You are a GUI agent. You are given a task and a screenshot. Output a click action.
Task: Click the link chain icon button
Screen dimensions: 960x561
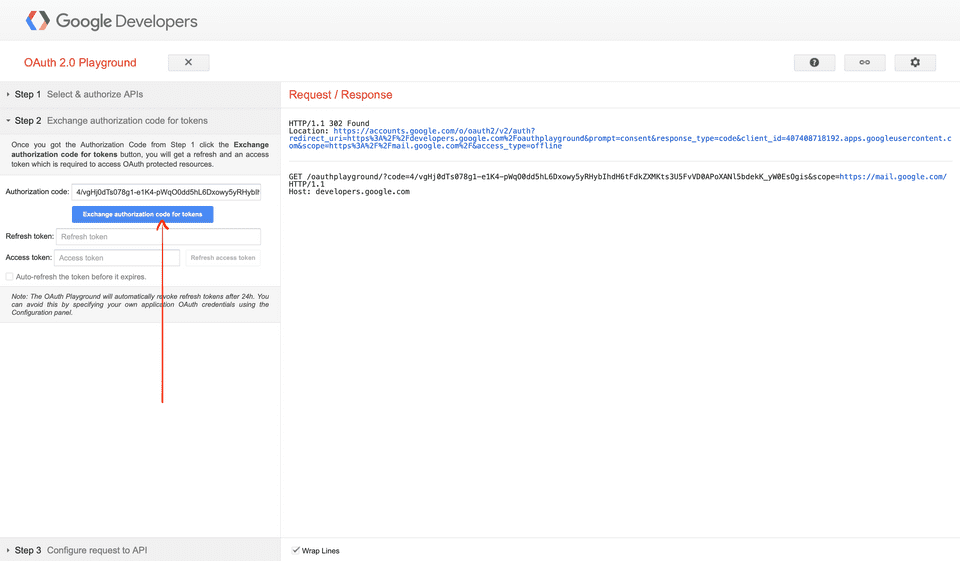point(864,62)
